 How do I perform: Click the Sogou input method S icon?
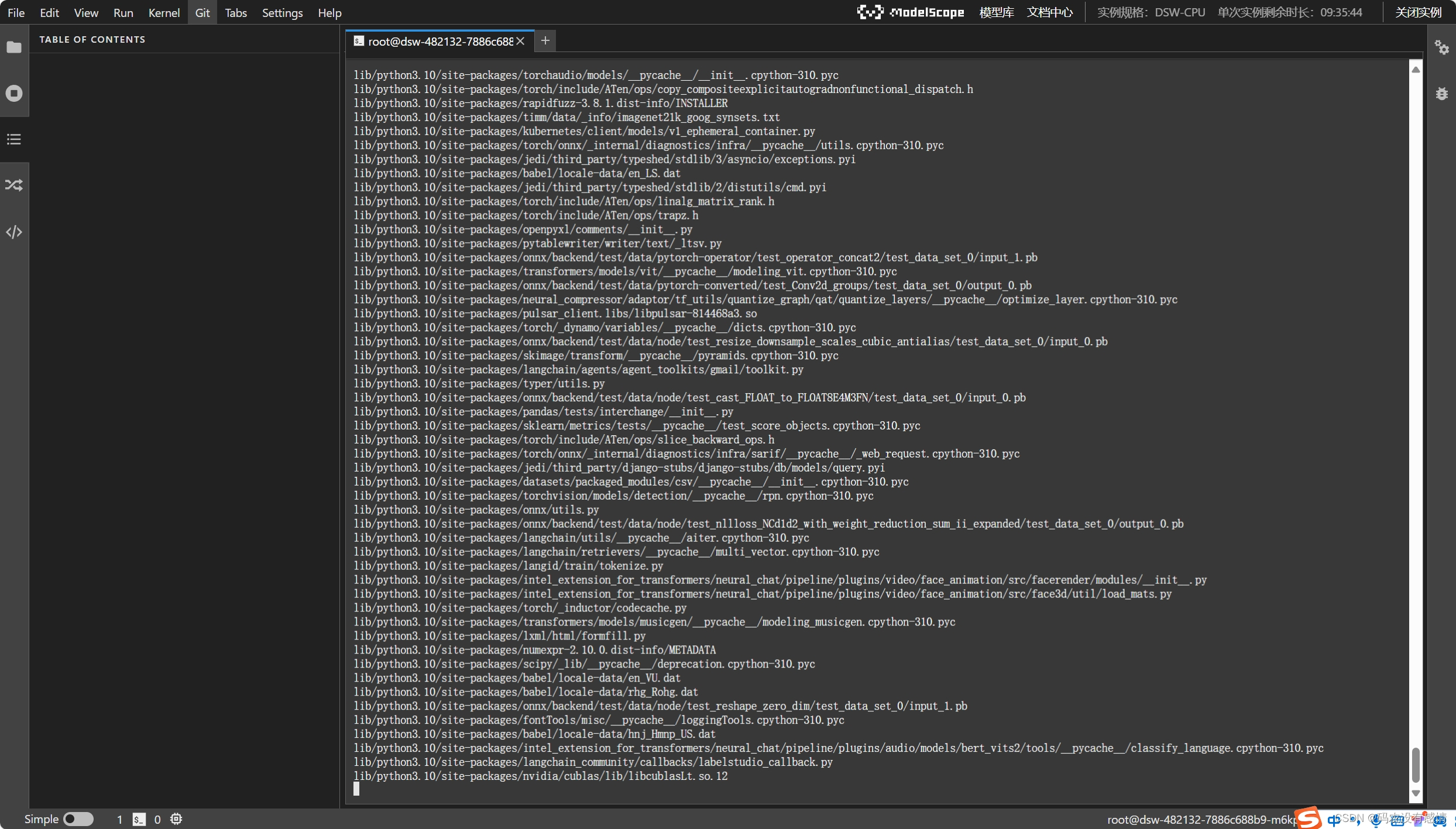[1308, 818]
